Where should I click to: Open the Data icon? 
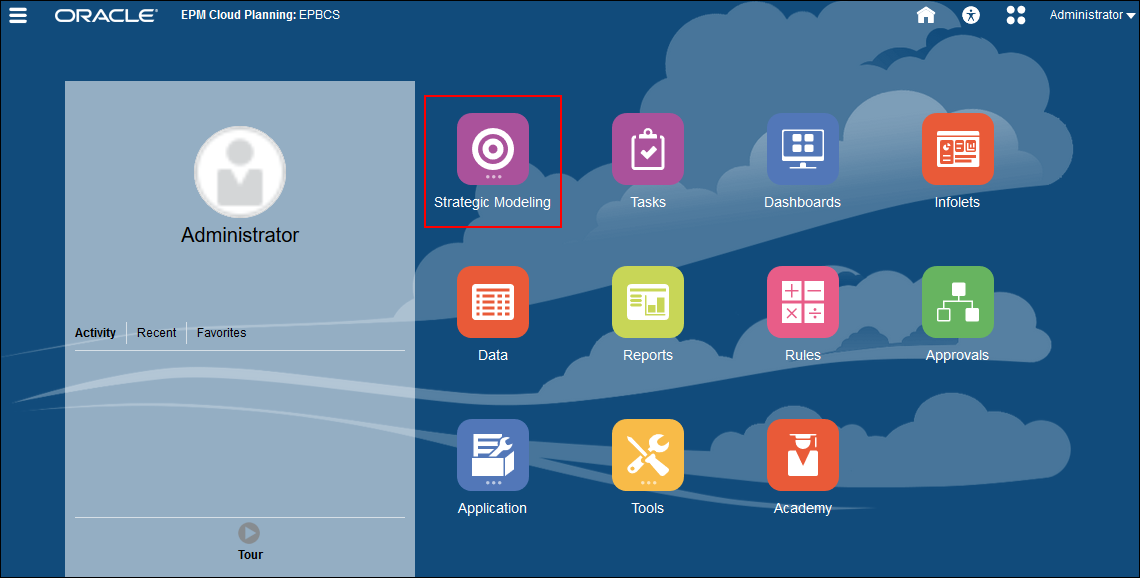click(x=492, y=302)
